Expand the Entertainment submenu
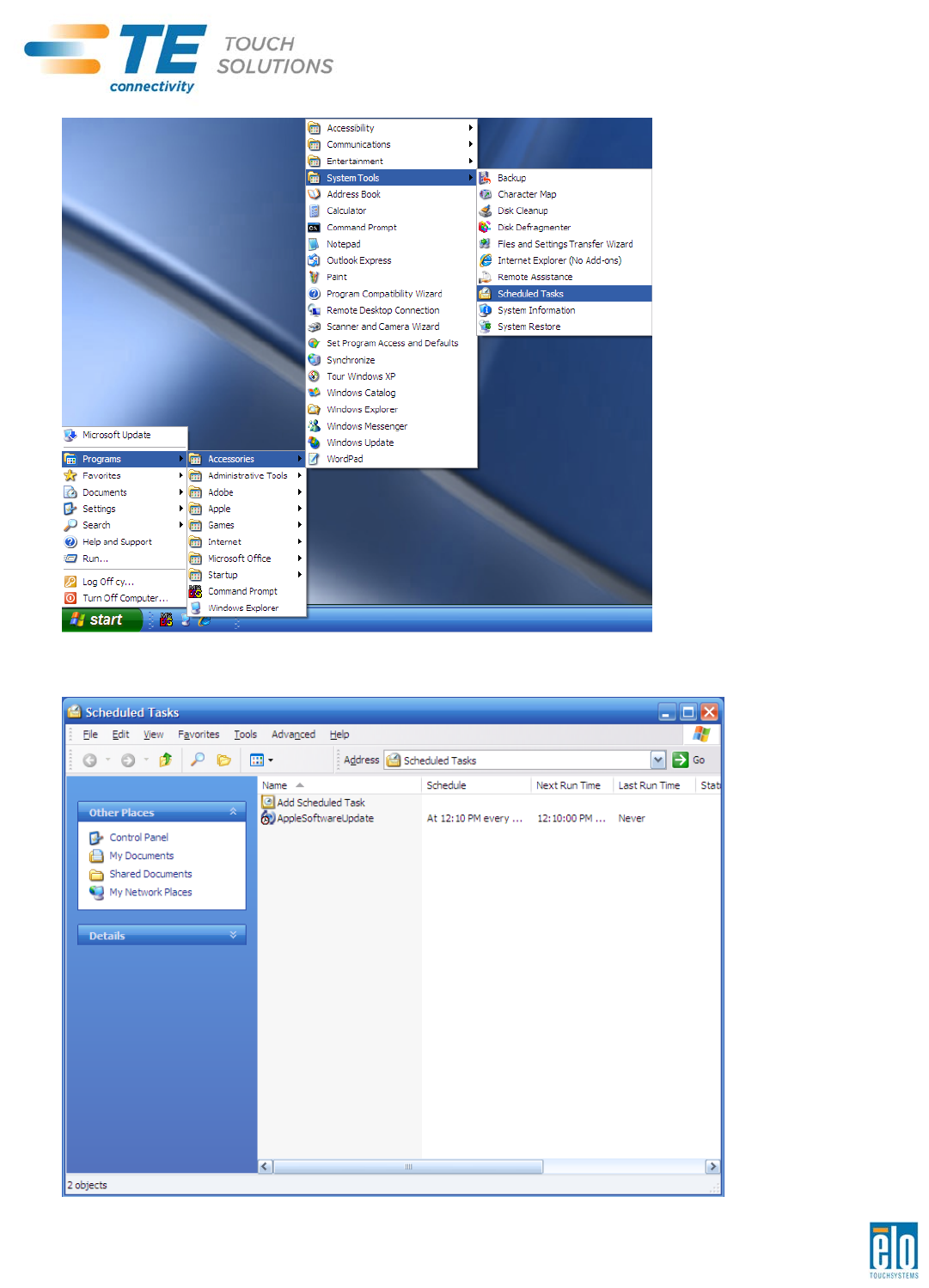 tap(391, 161)
